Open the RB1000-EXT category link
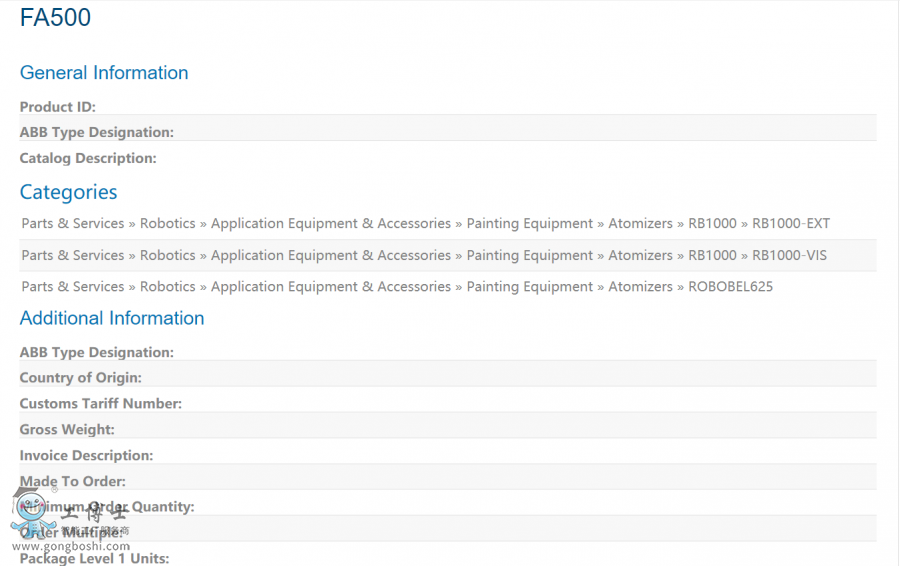900x566 pixels. click(x=791, y=224)
